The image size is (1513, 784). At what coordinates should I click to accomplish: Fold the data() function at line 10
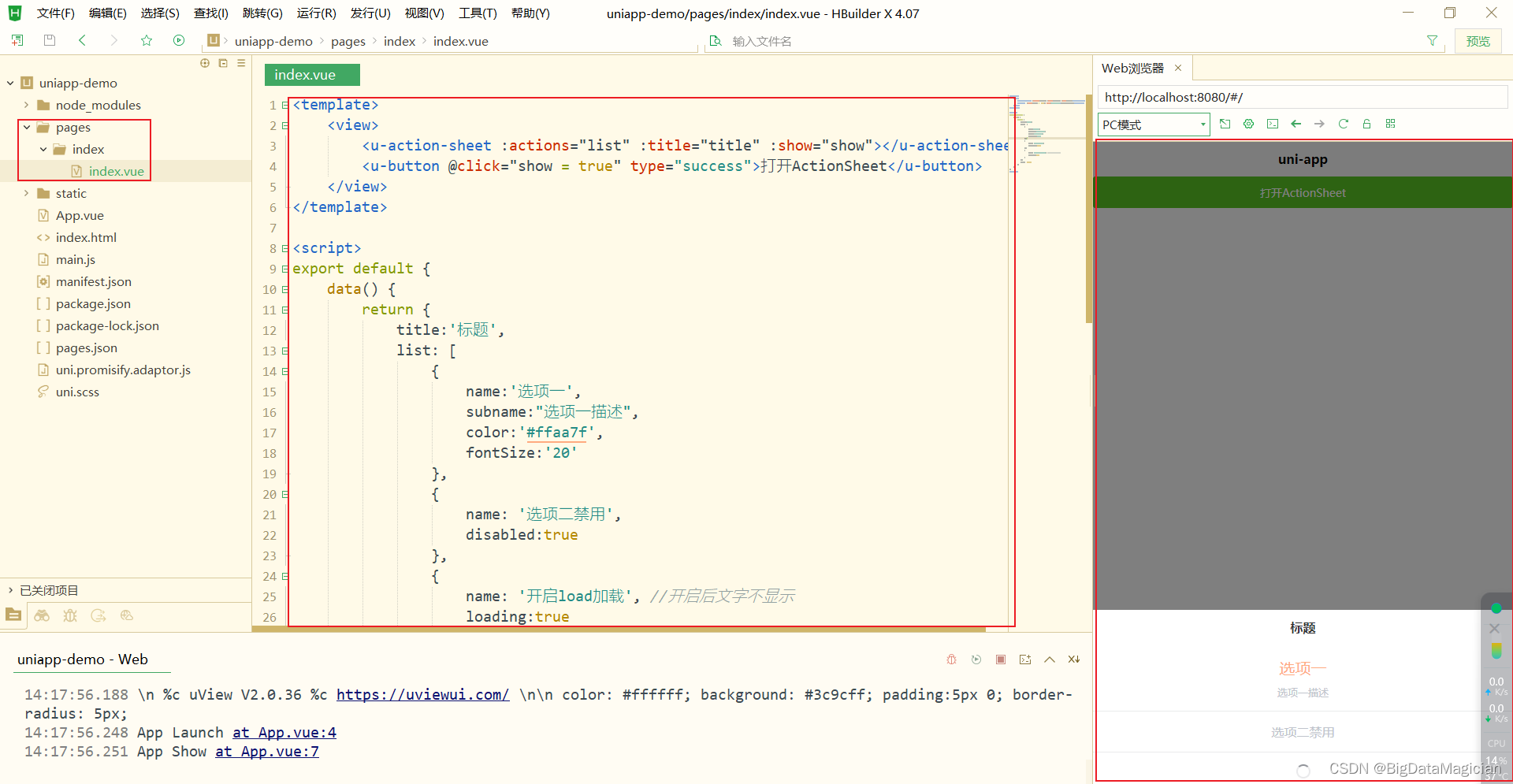coord(285,289)
